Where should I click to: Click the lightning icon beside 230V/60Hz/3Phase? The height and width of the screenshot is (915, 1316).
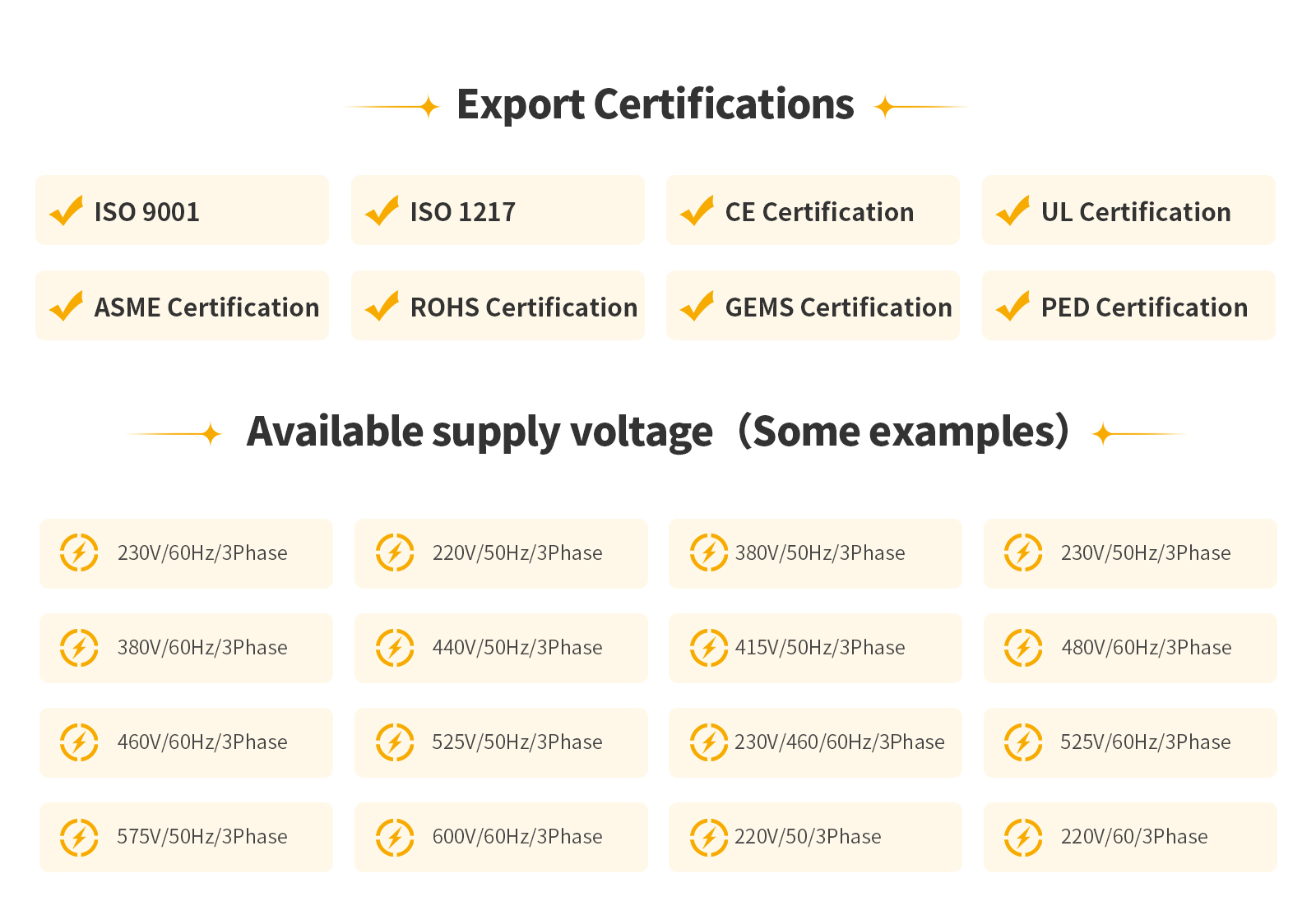pyautogui.click(x=79, y=552)
